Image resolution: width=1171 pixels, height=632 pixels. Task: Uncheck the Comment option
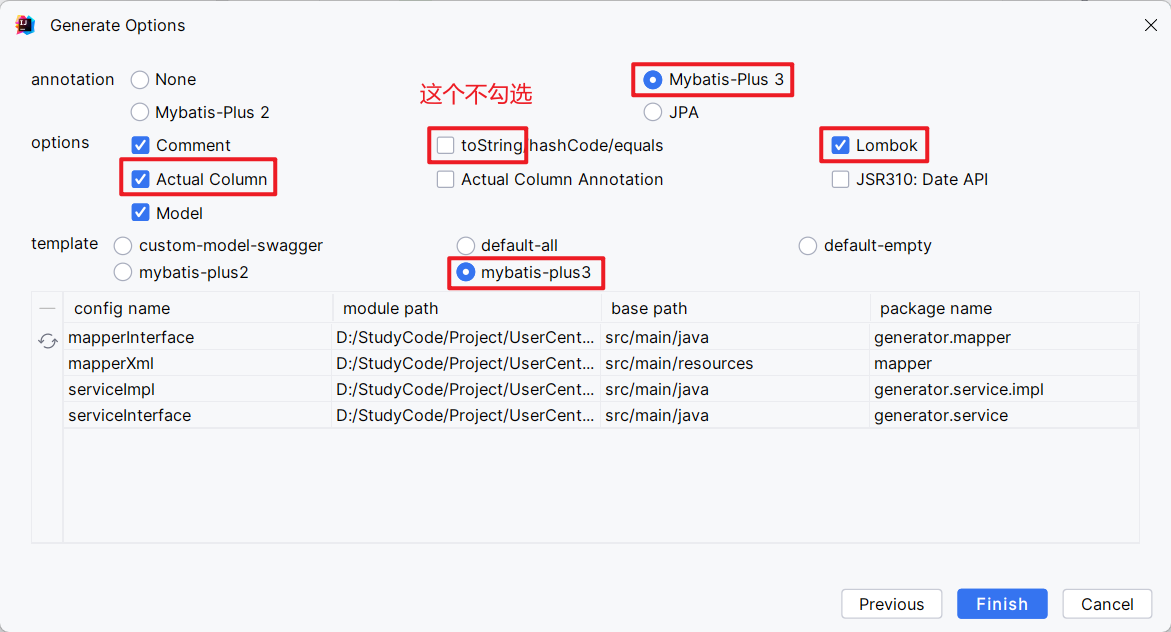tap(141, 145)
